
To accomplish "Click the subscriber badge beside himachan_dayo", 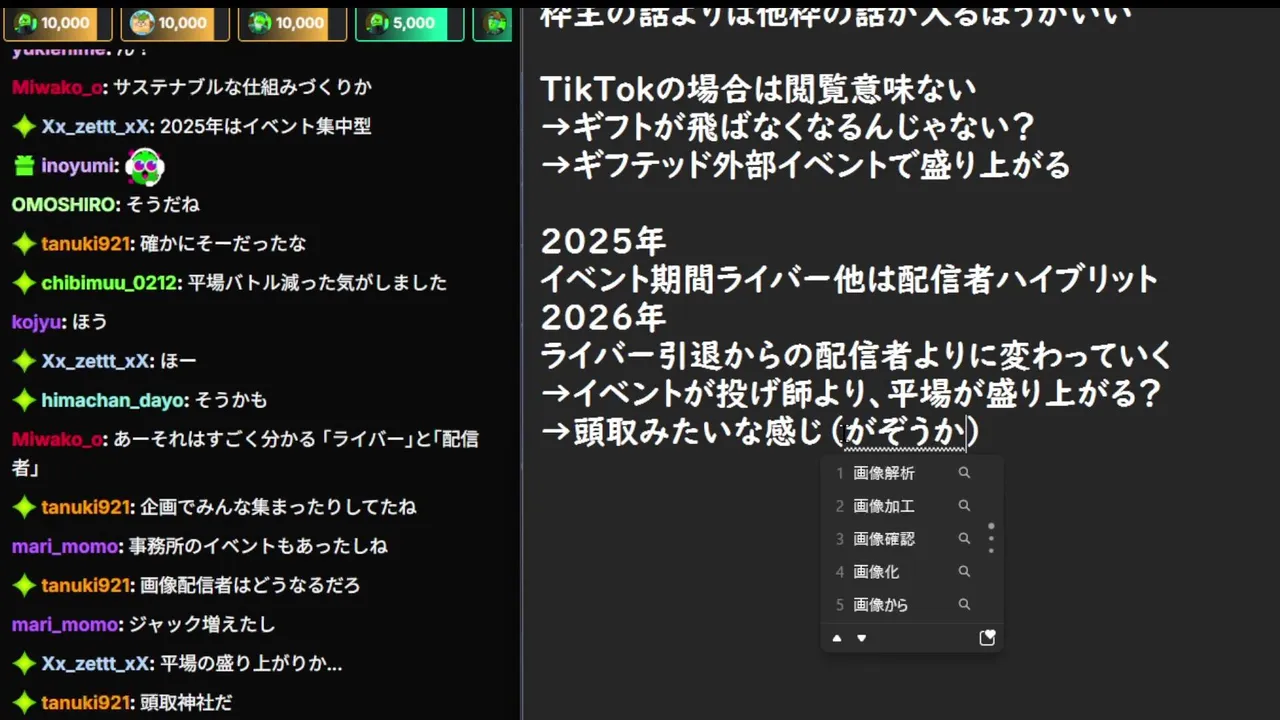I will [24, 400].
